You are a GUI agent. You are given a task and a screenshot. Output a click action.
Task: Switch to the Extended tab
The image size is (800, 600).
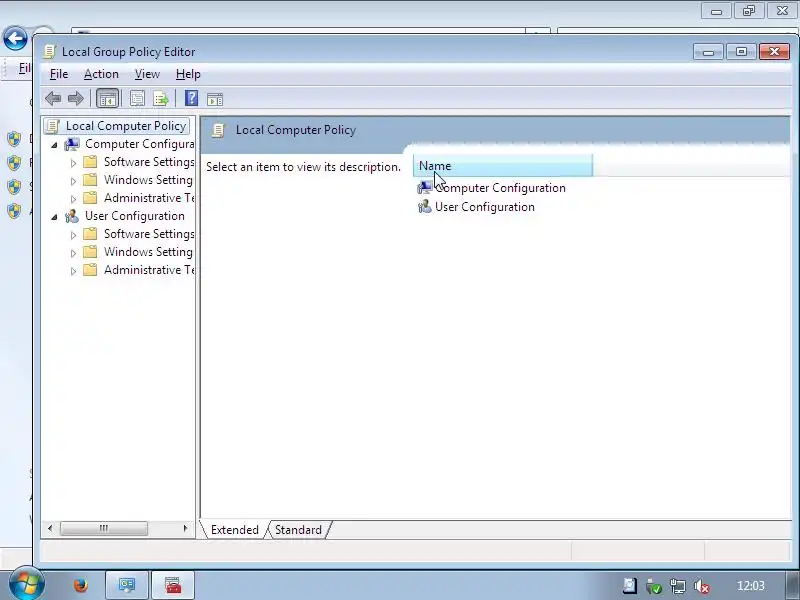[234, 530]
